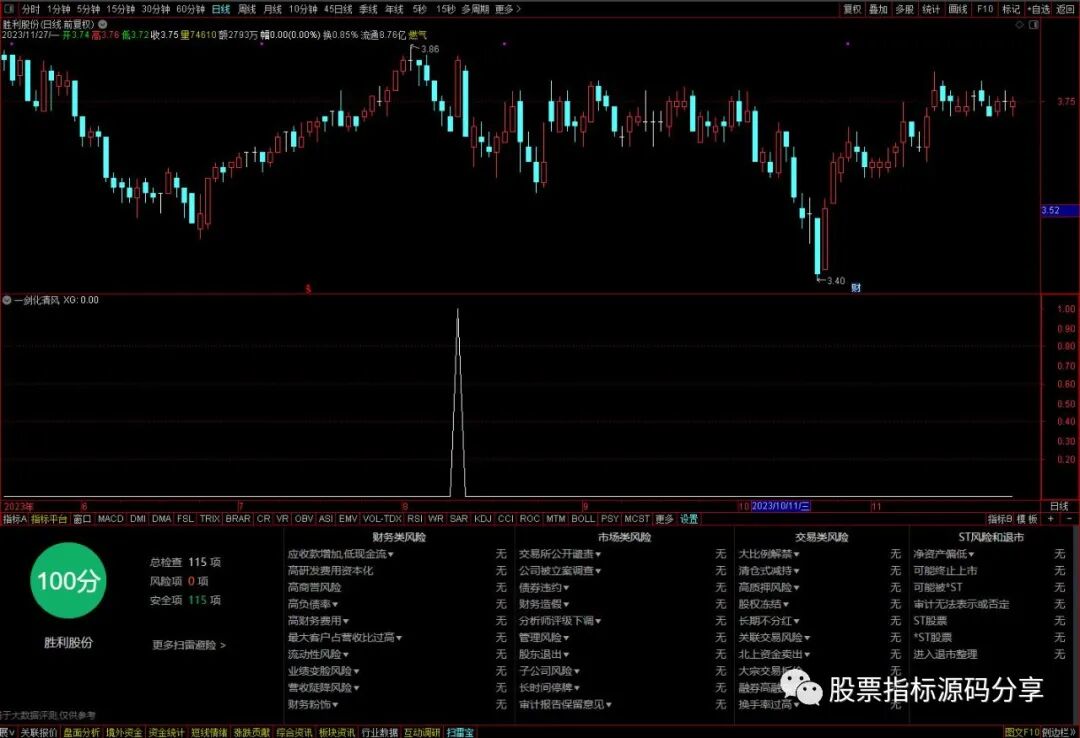This screenshot has width=1080, height=738.
Task: Click the plus button right of 模板
Action: click(x=1050, y=519)
